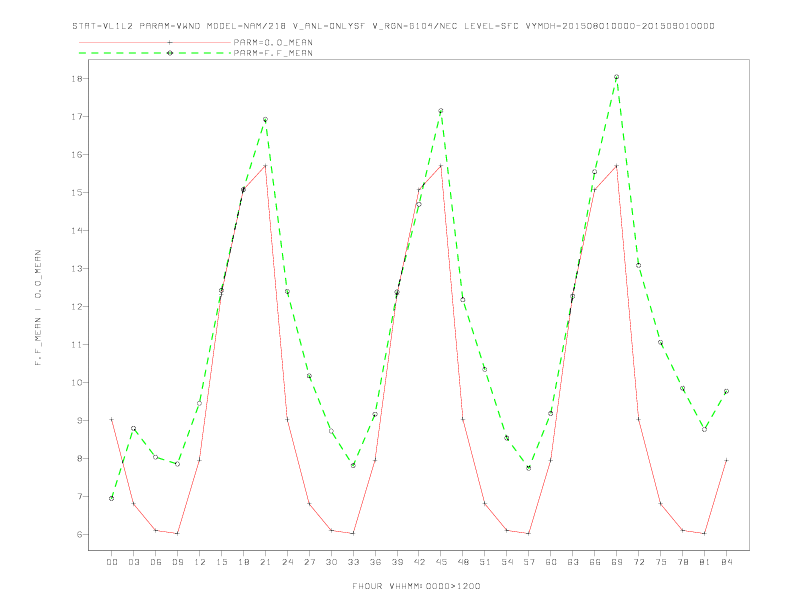The width and height of the screenshot is (792, 612).
Task: Click y-axis tick label 15
Action: click(77, 192)
